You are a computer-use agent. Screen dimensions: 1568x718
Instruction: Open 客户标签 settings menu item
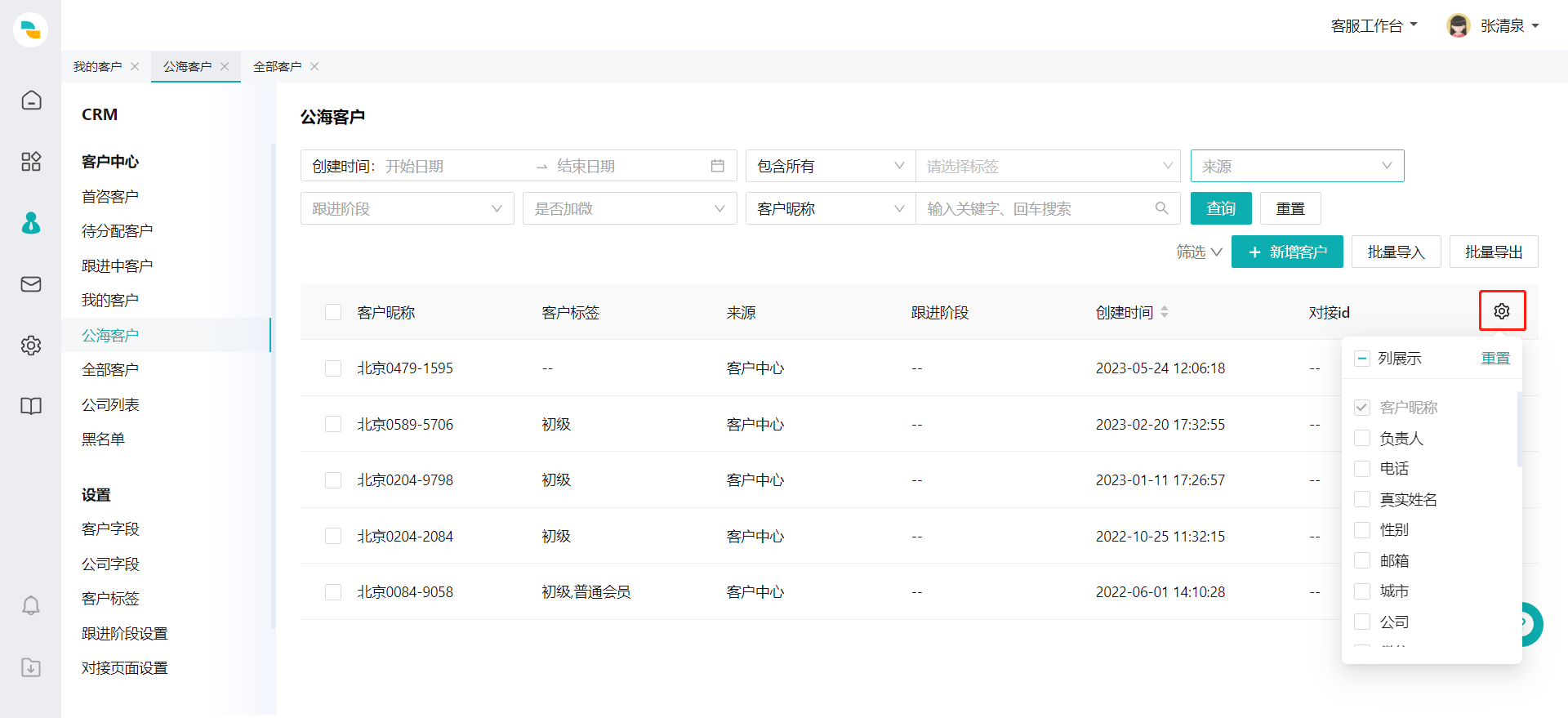click(110, 599)
